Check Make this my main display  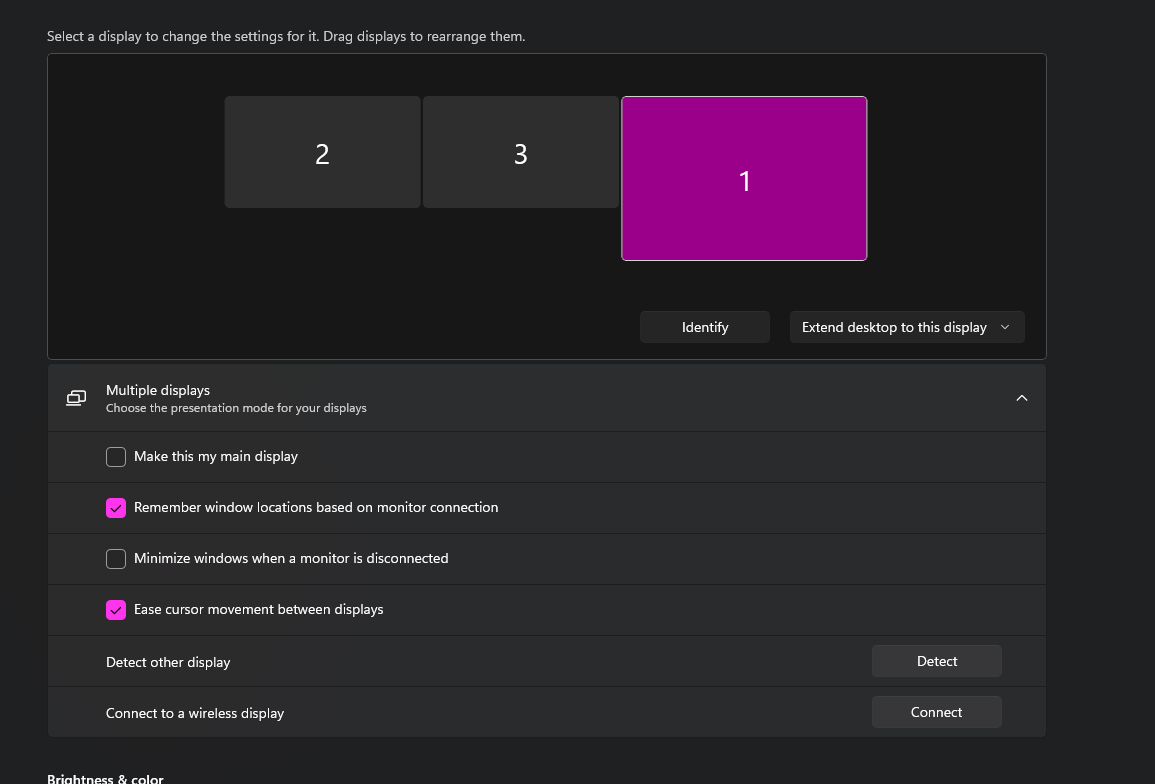pos(116,457)
